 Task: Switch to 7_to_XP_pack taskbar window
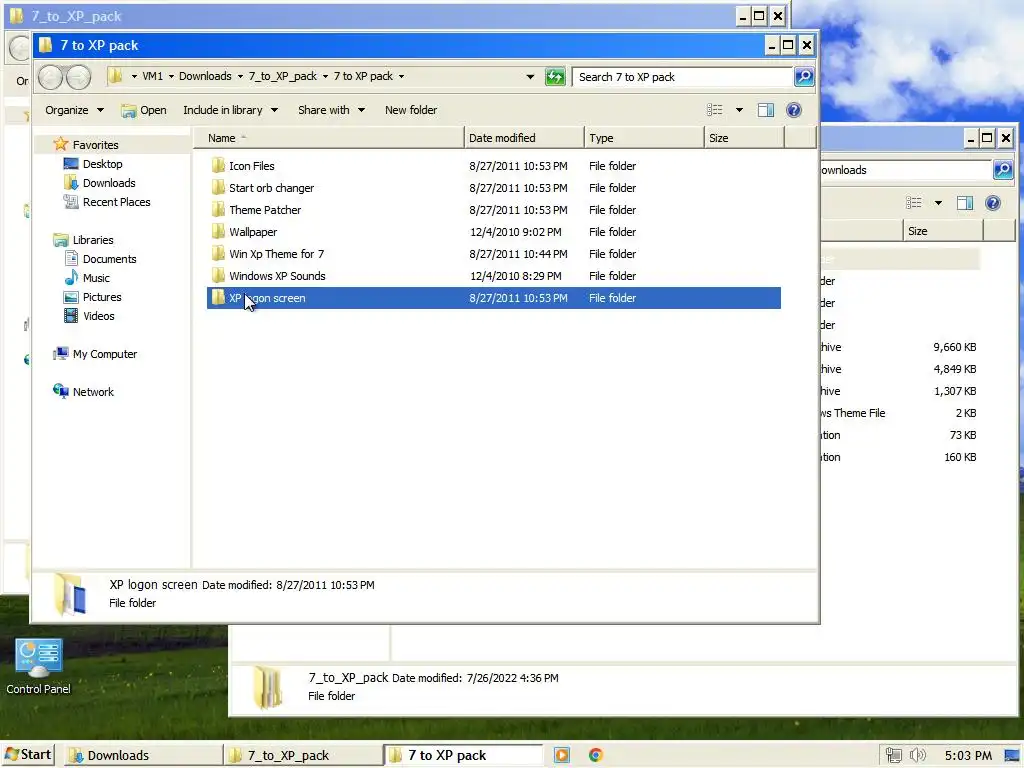click(304, 755)
